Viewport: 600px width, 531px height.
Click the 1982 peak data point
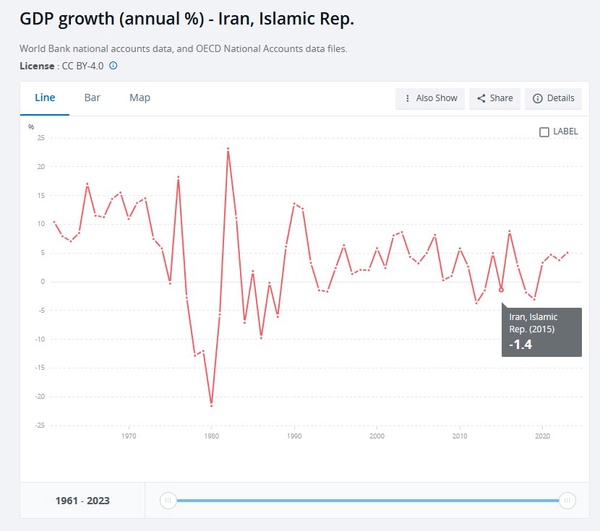(x=228, y=148)
